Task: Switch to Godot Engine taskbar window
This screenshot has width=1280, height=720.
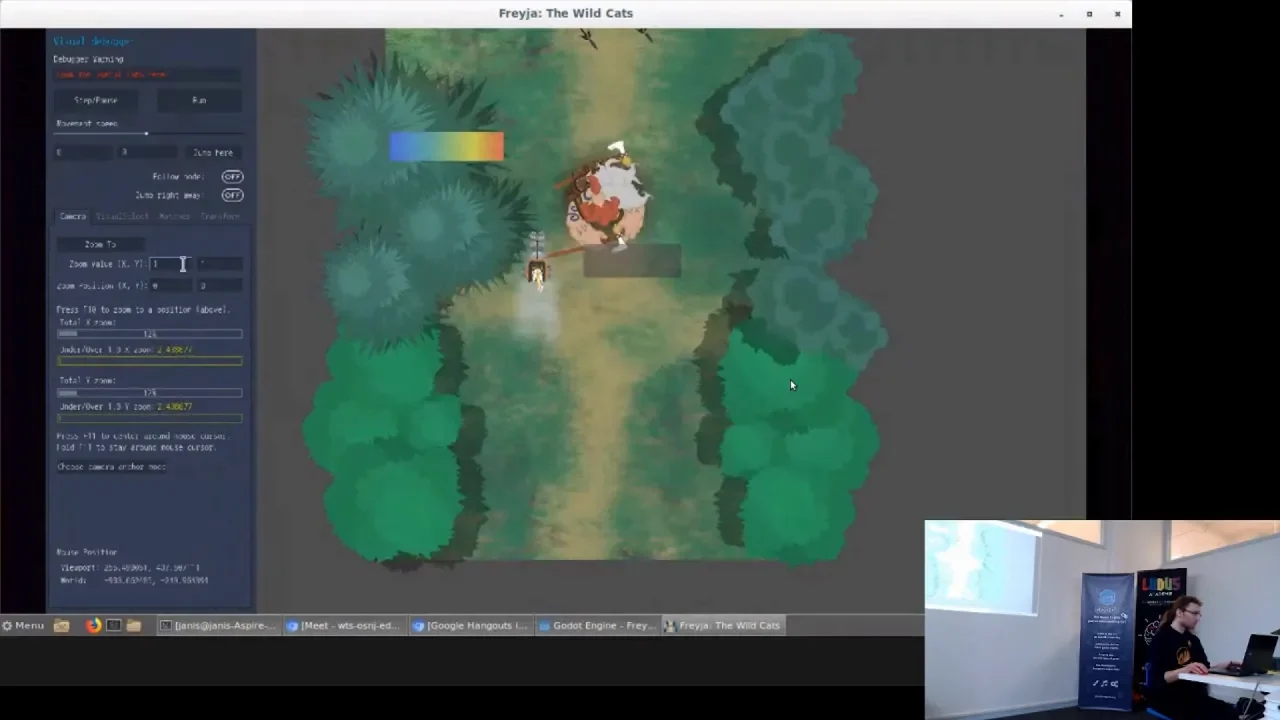Action: click(x=596, y=625)
